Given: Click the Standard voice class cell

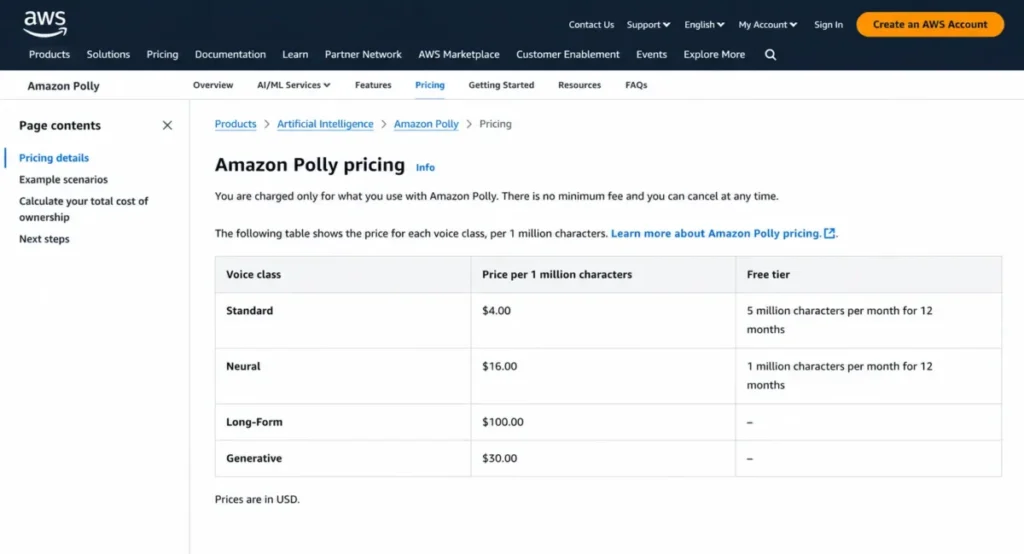Looking at the screenshot, I should tap(343, 320).
